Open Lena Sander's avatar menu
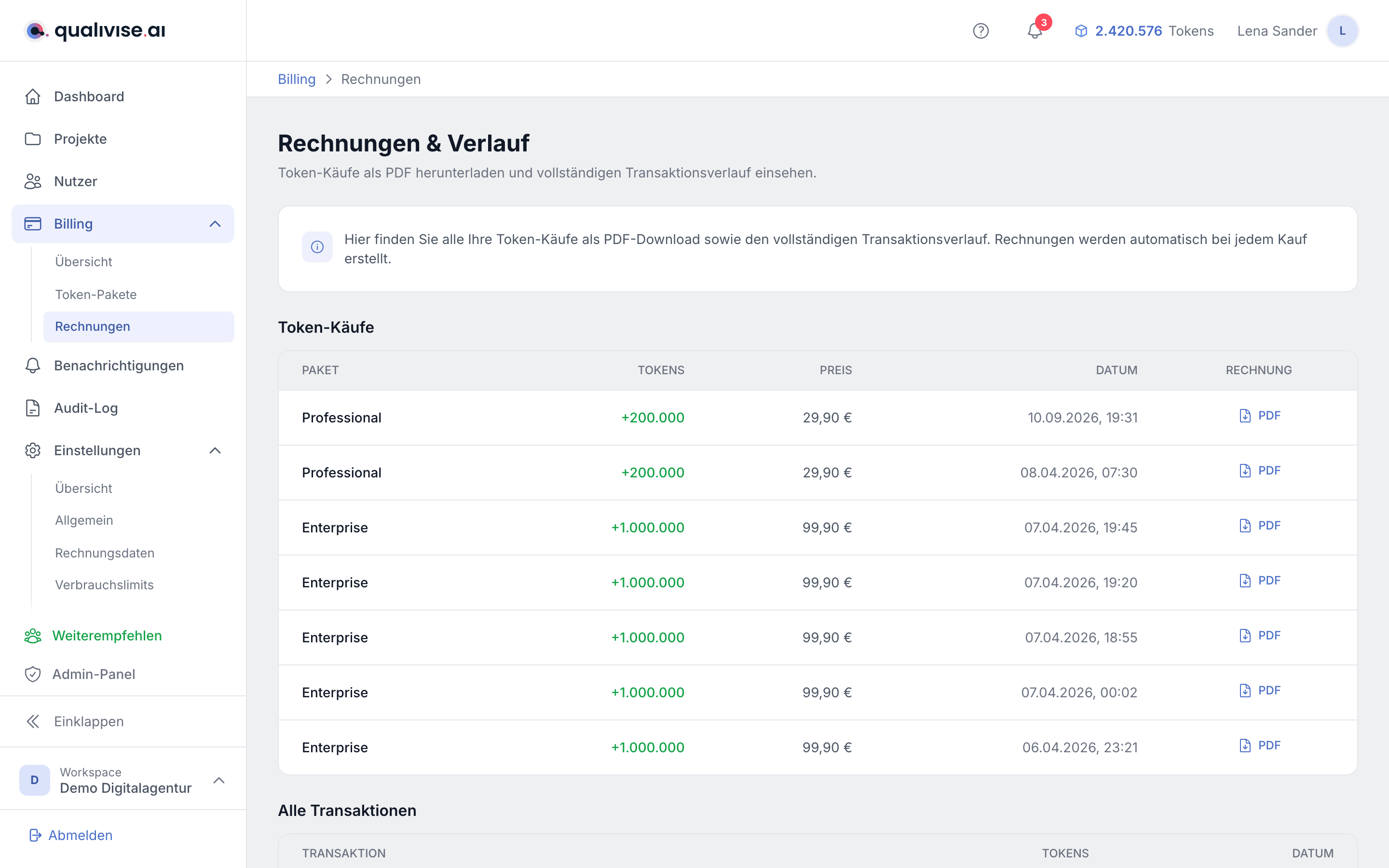This screenshot has height=868, width=1389. tap(1342, 31)
